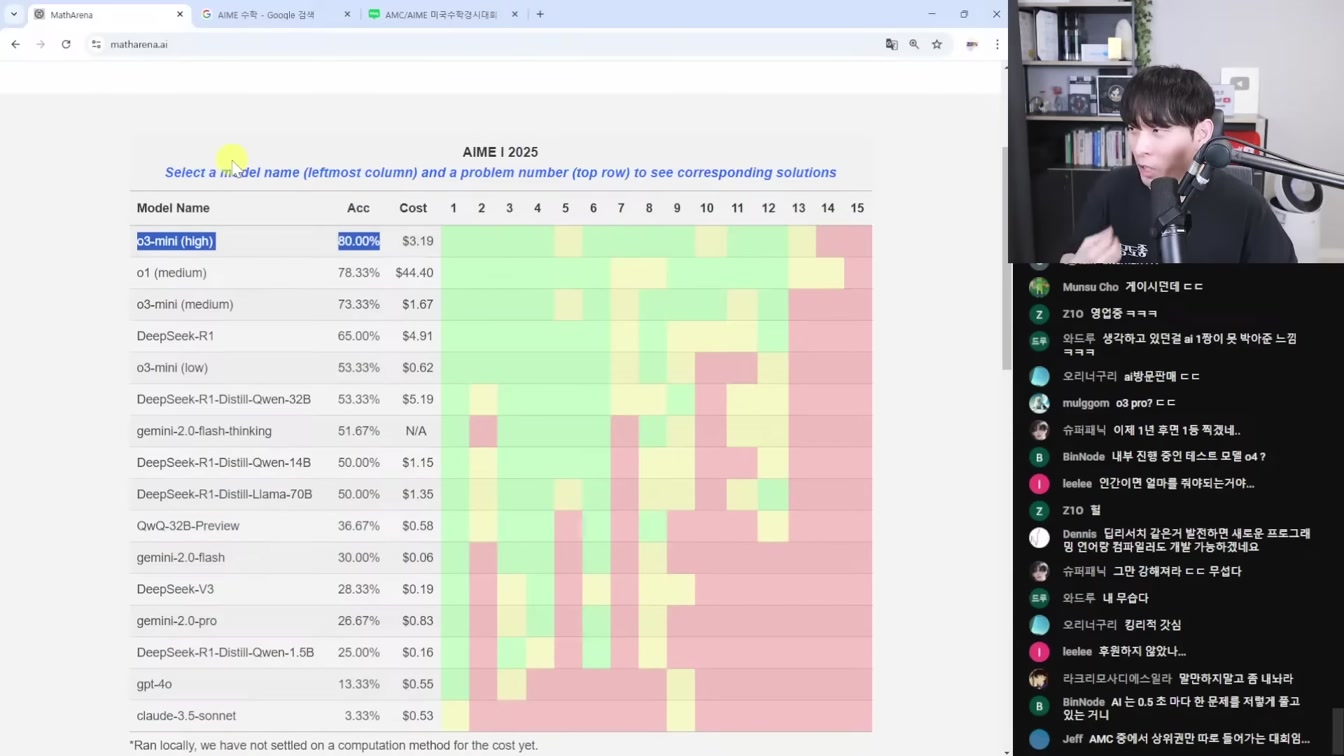Switch to the MathArena tab
Viewport: 1344px width, 756px height.
tap(108, 14)
